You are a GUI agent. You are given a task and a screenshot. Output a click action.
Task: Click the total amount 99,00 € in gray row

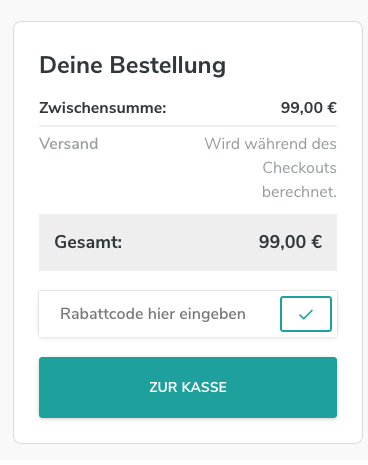[290, 242]
